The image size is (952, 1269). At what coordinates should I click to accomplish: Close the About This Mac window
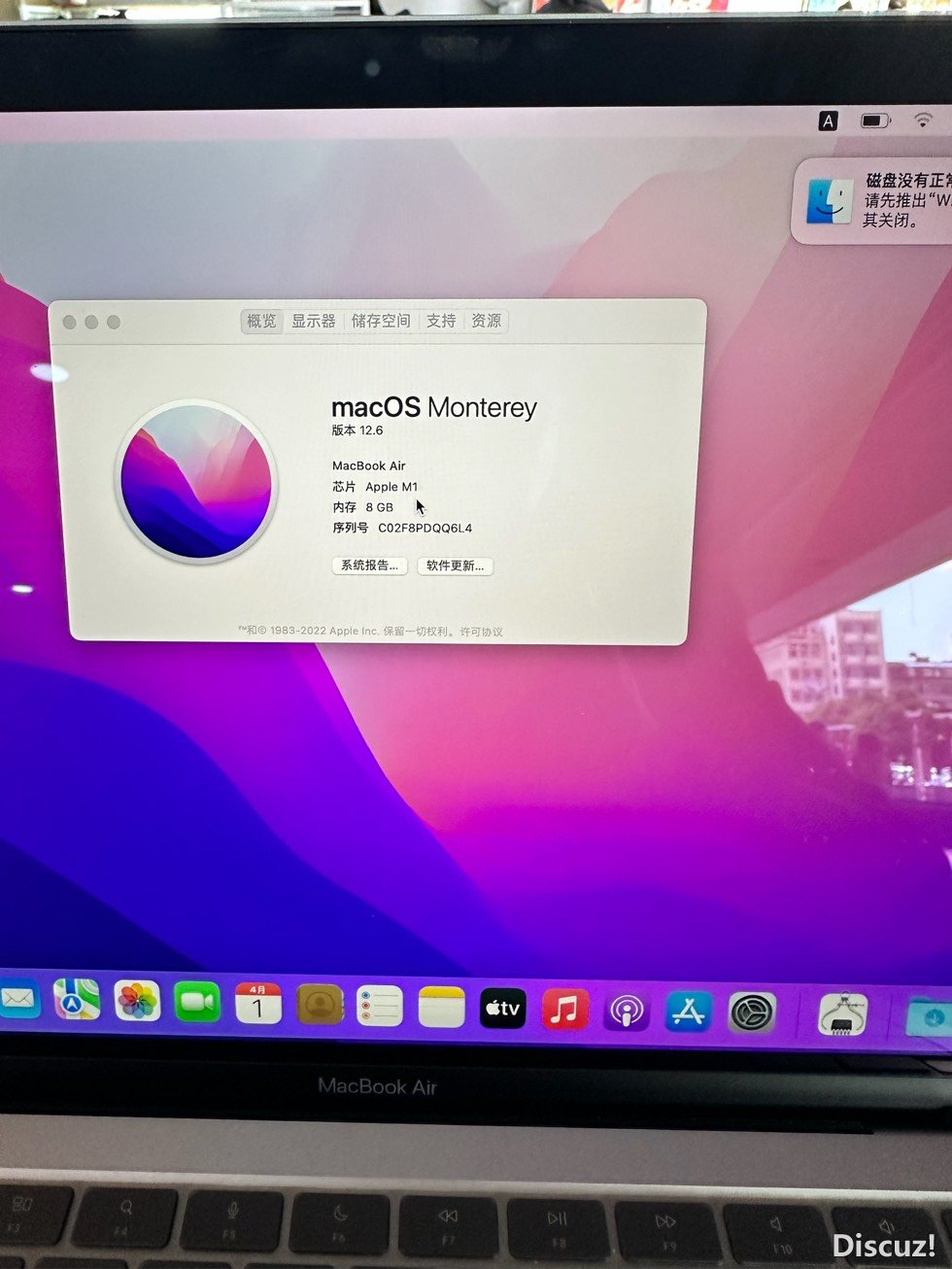tap(69, 323)
